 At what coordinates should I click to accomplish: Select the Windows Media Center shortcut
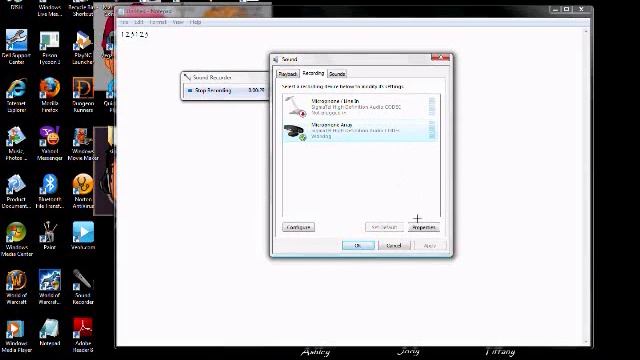click(16, 239)
